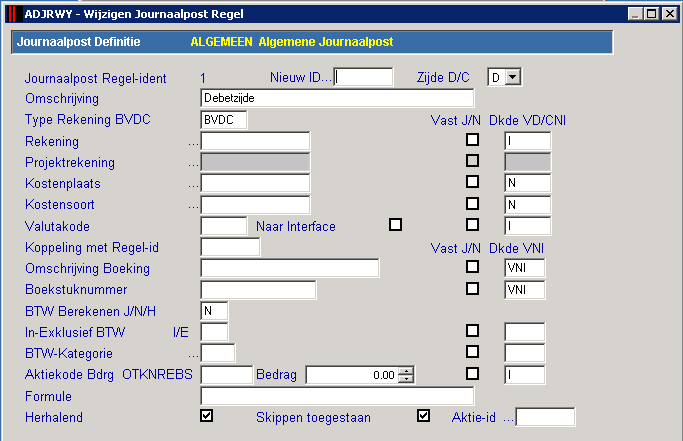This screenshot has height=441, width=683.
Task: Decrease Bedrag with the spinner down arrow
Action: 406,379
